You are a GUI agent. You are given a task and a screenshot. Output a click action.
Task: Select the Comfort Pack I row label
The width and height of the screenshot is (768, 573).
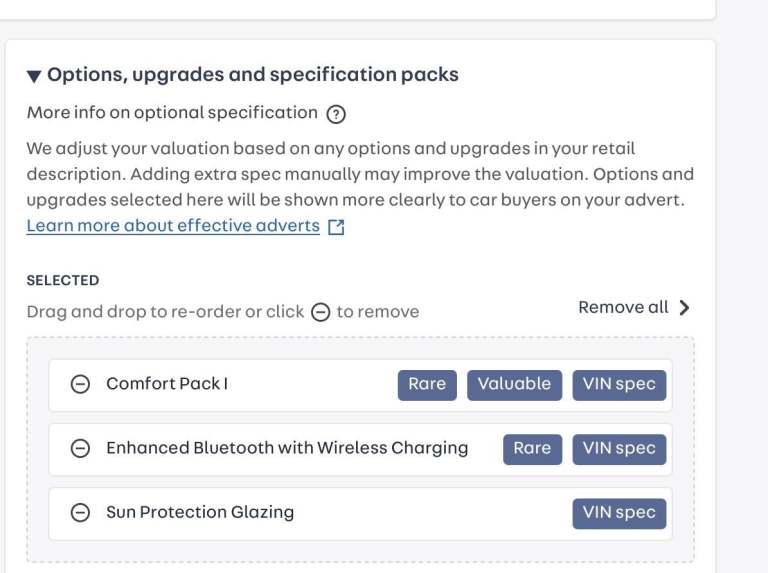167,384
